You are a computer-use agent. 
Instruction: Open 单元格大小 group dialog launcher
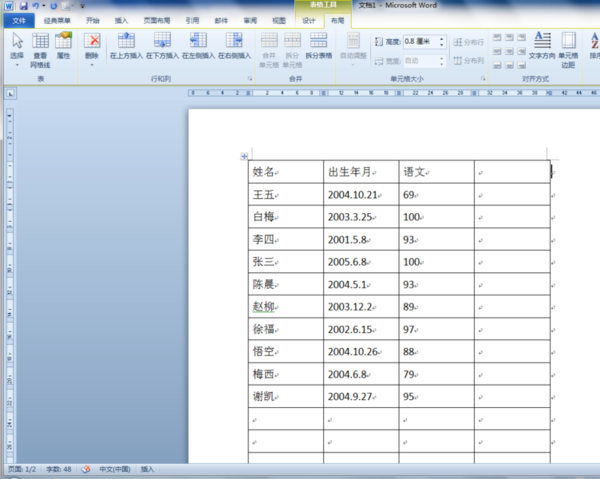pos(483,78)
